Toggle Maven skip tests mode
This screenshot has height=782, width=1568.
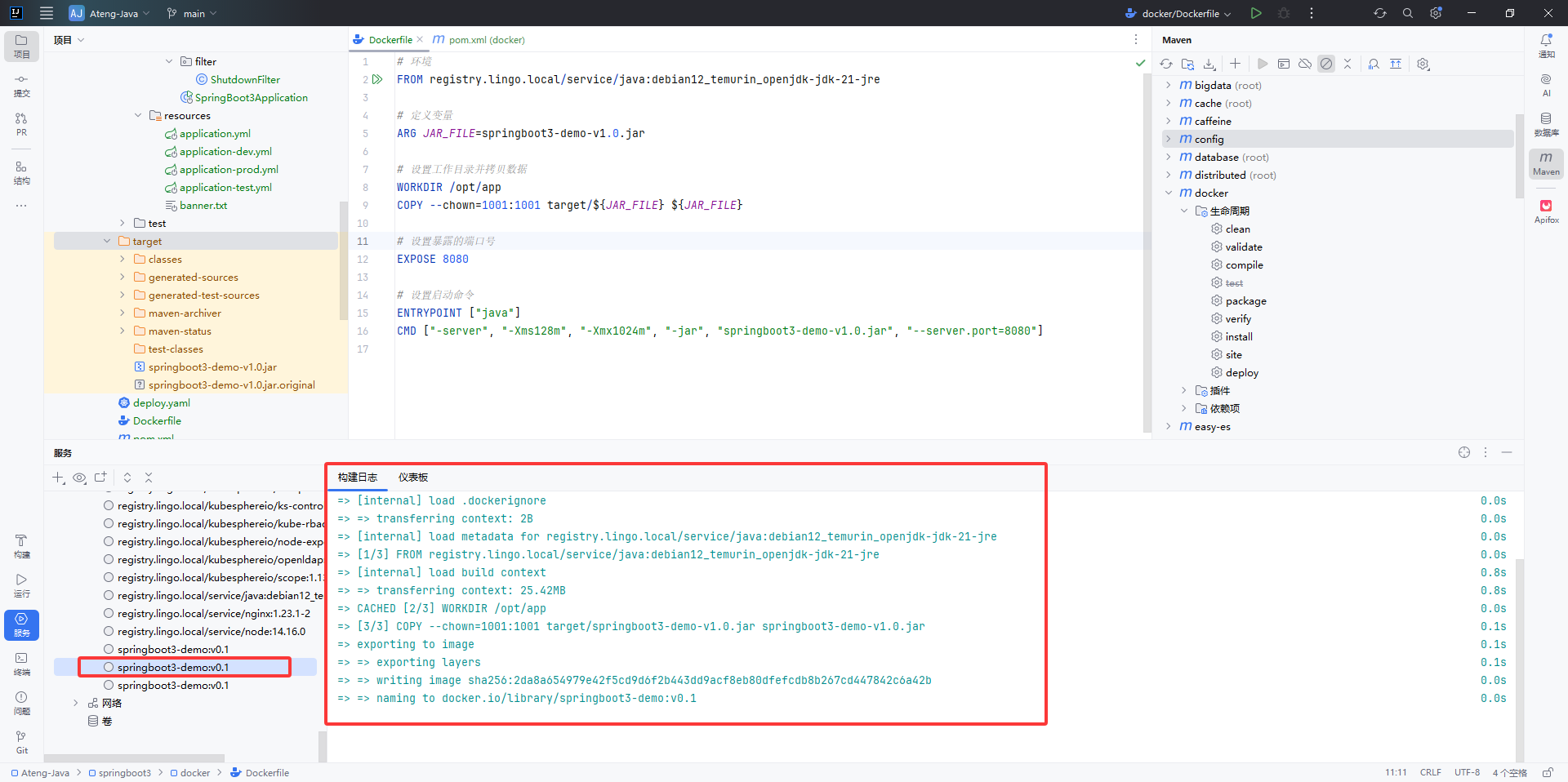[x=1326, y=64]
